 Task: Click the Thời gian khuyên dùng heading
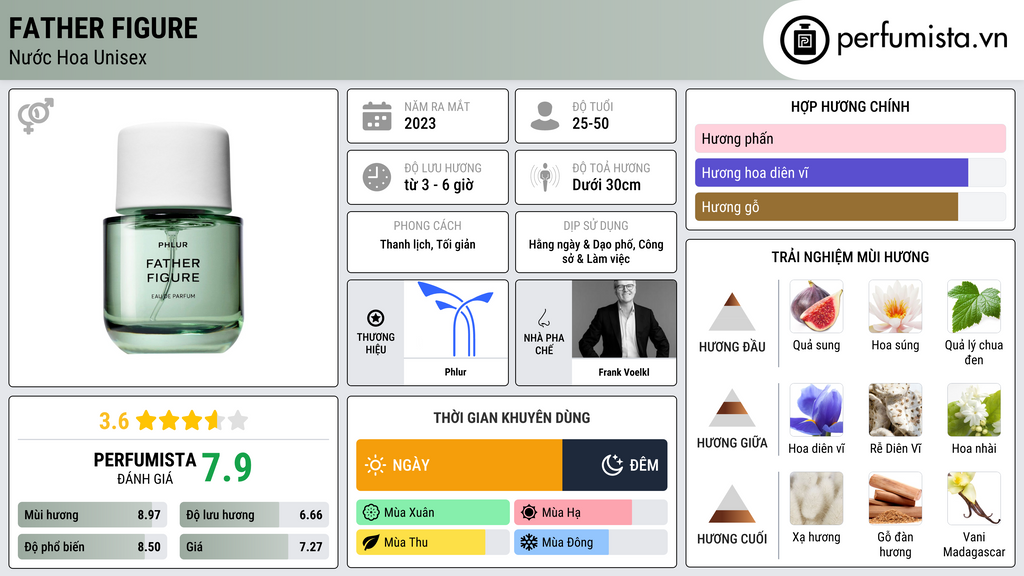coord(512,417)
